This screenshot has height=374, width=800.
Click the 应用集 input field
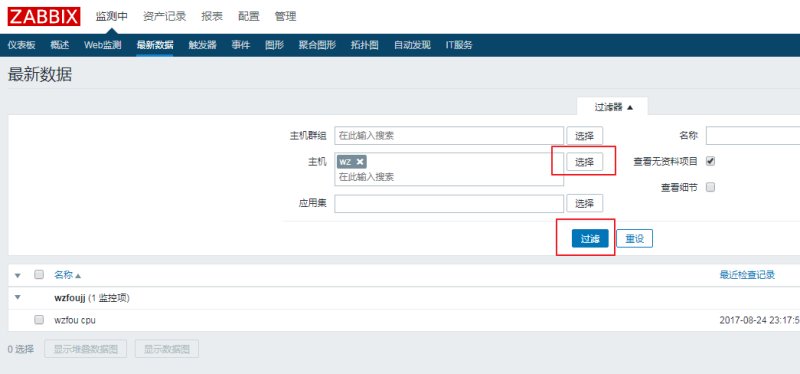(x=449, y=203)
